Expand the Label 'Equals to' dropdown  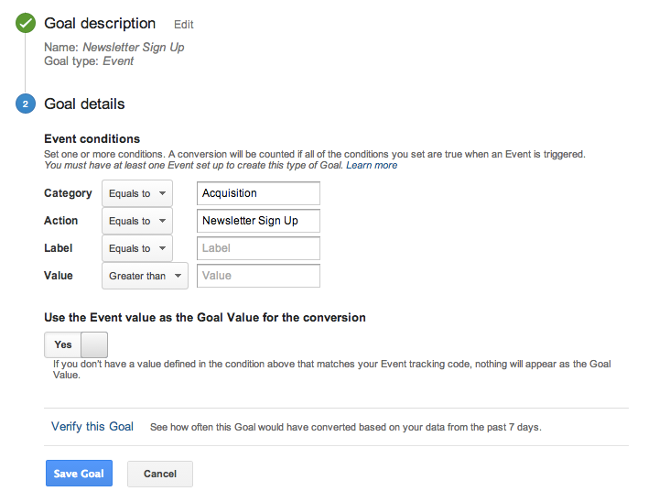click(137, 248)
